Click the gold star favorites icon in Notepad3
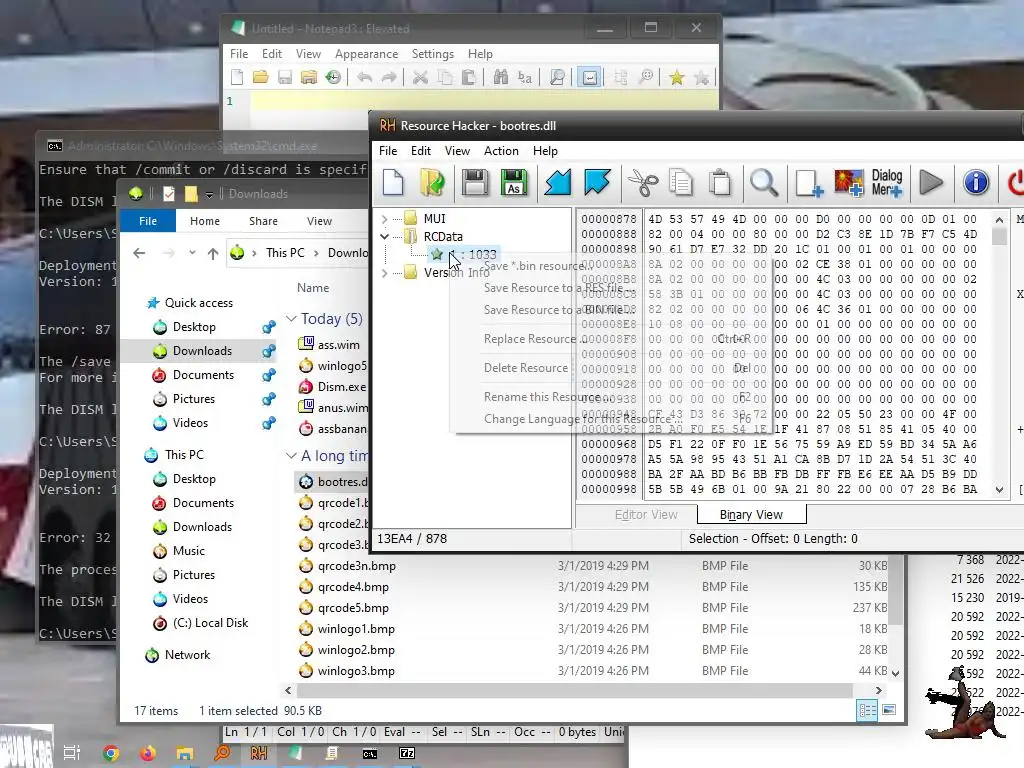Viewport: 1024px width, 768px height. pos(677,78)
